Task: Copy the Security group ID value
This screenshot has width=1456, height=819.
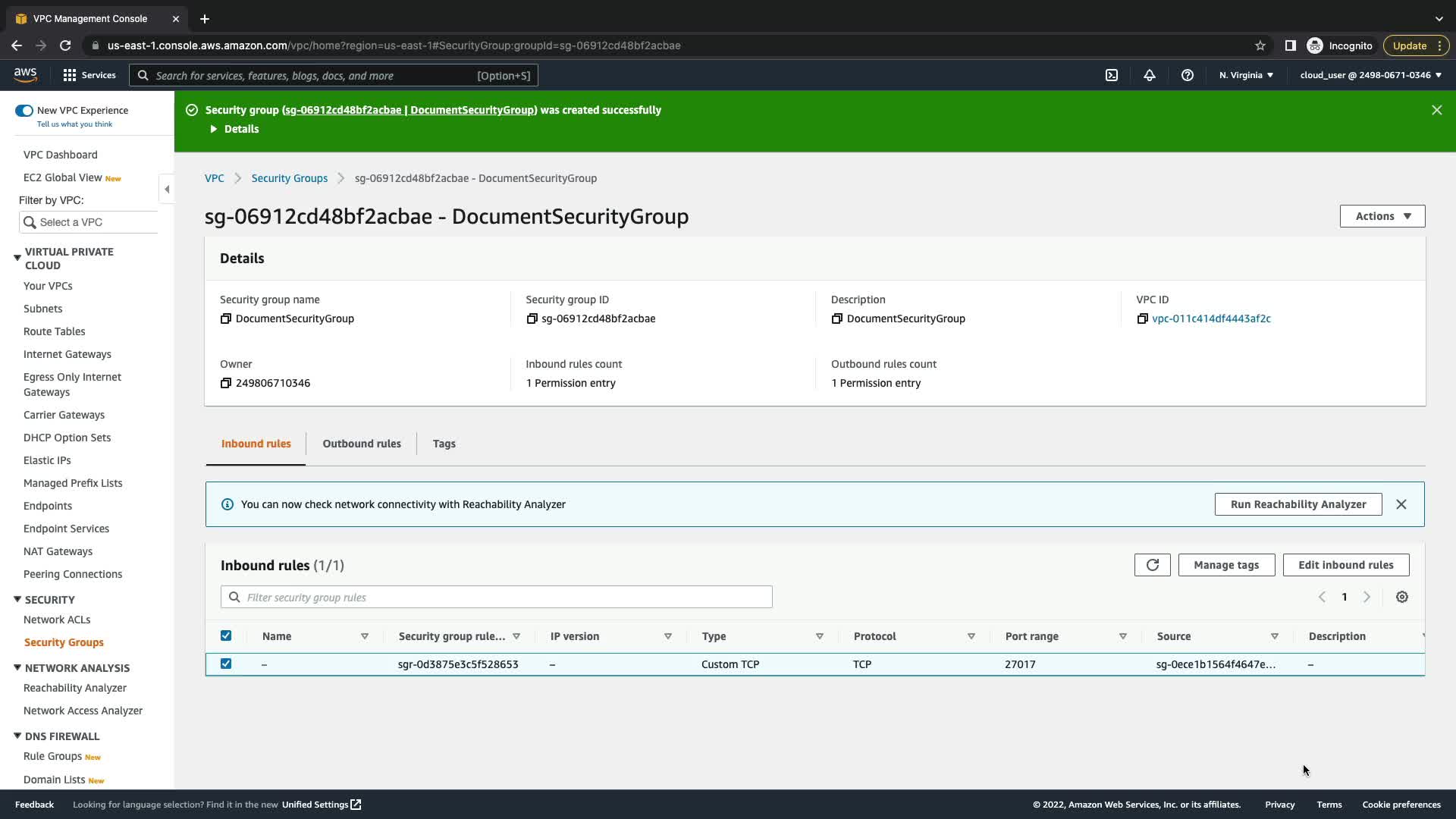Action: tap(532, 319)
